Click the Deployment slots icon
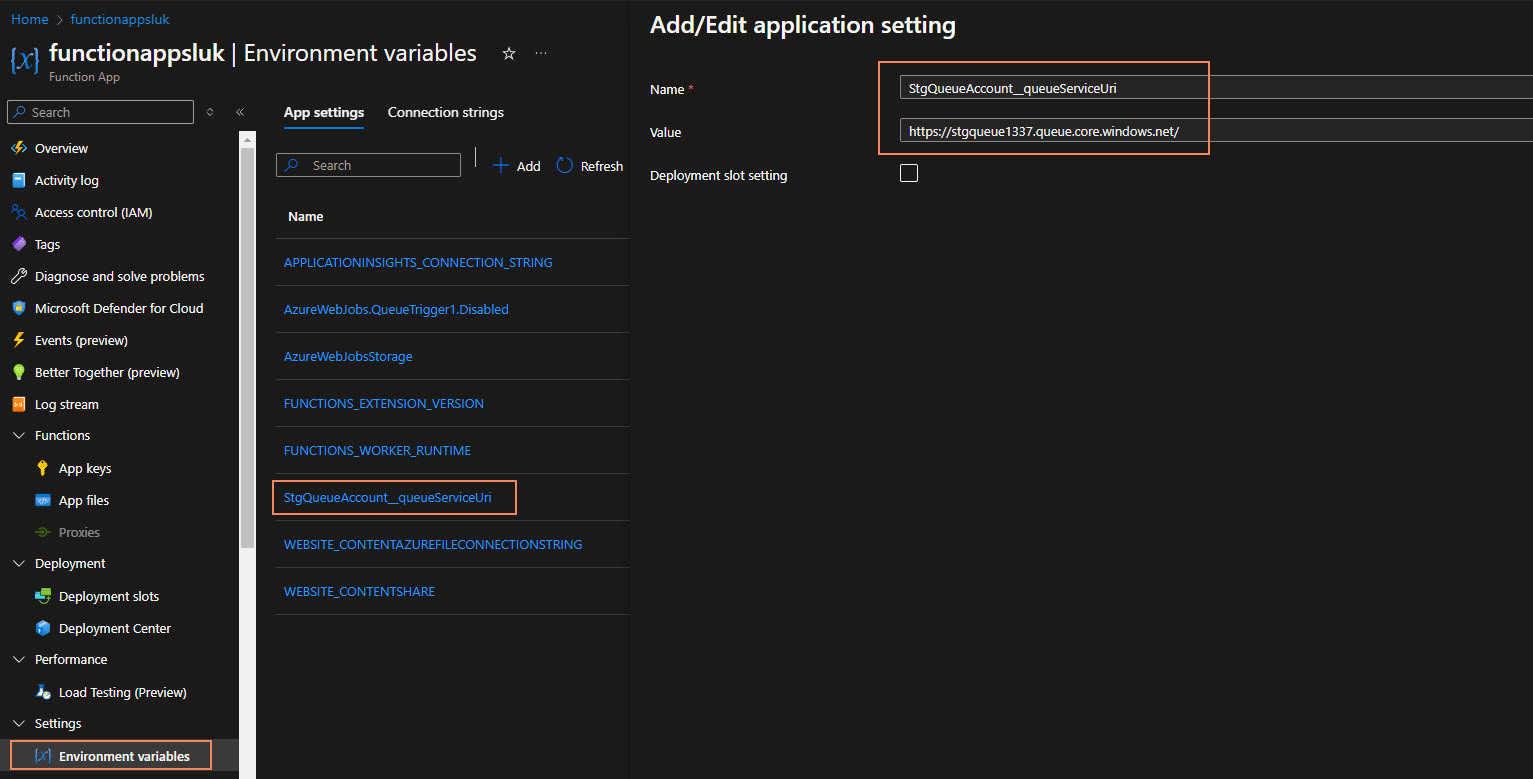 (x=42, y=596)
